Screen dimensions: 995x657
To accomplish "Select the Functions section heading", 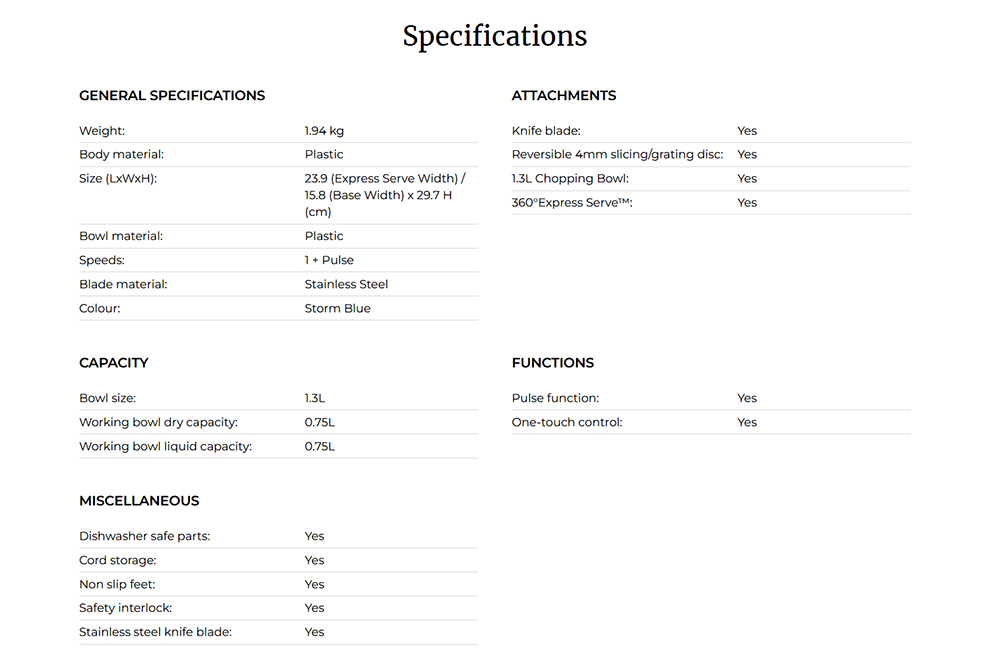I will 553,363.
